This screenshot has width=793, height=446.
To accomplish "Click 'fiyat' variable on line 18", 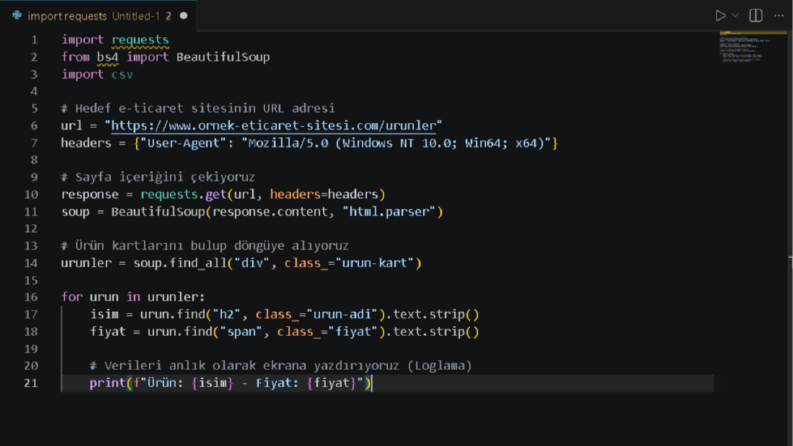I will [x=108, y=331].
